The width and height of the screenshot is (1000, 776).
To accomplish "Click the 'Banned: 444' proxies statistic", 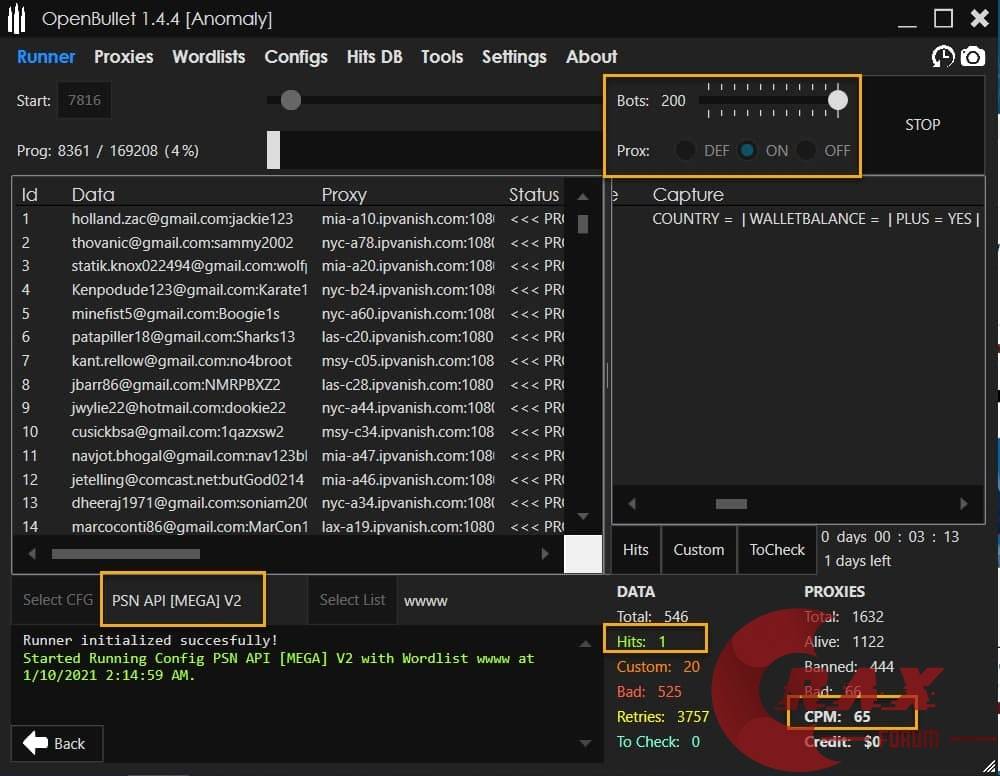I will [849, 666].
